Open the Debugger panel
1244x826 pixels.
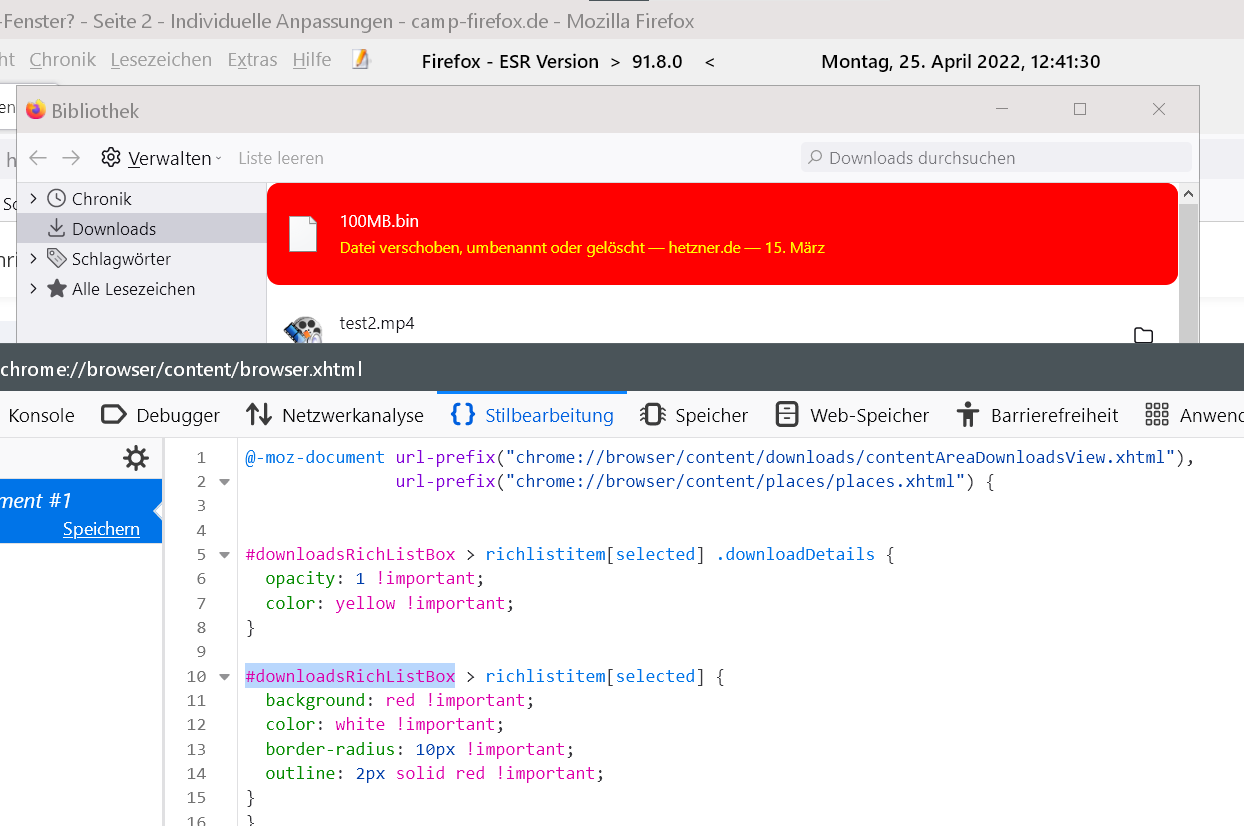(161, 415)
